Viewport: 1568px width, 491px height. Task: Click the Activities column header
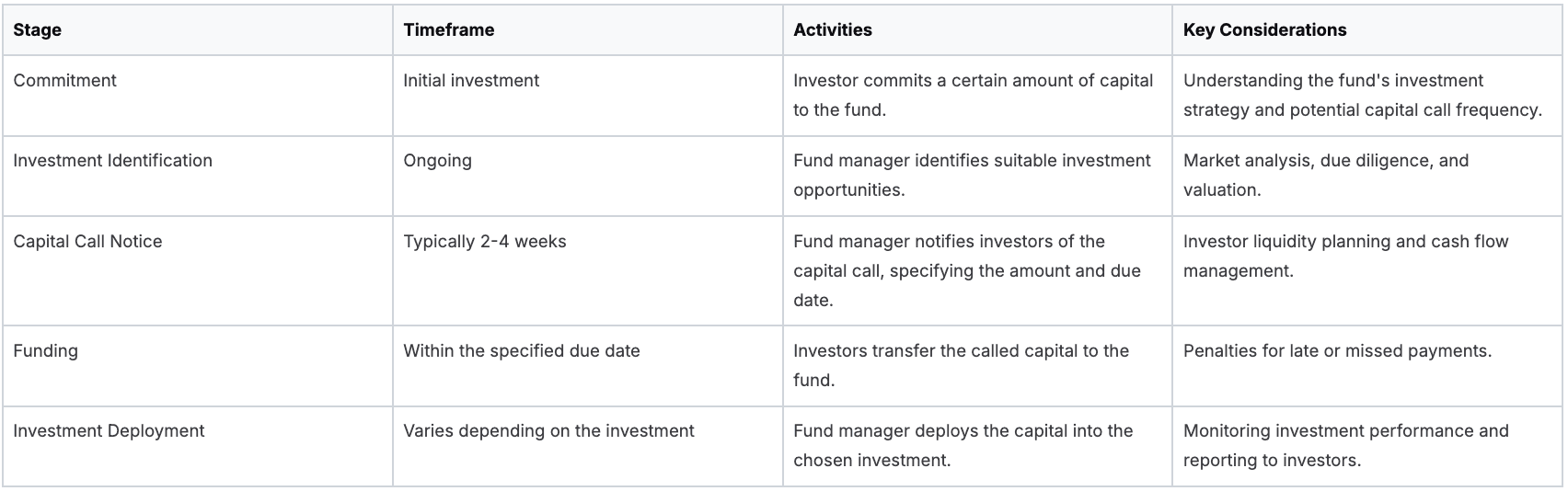click(x=833, y=30)
